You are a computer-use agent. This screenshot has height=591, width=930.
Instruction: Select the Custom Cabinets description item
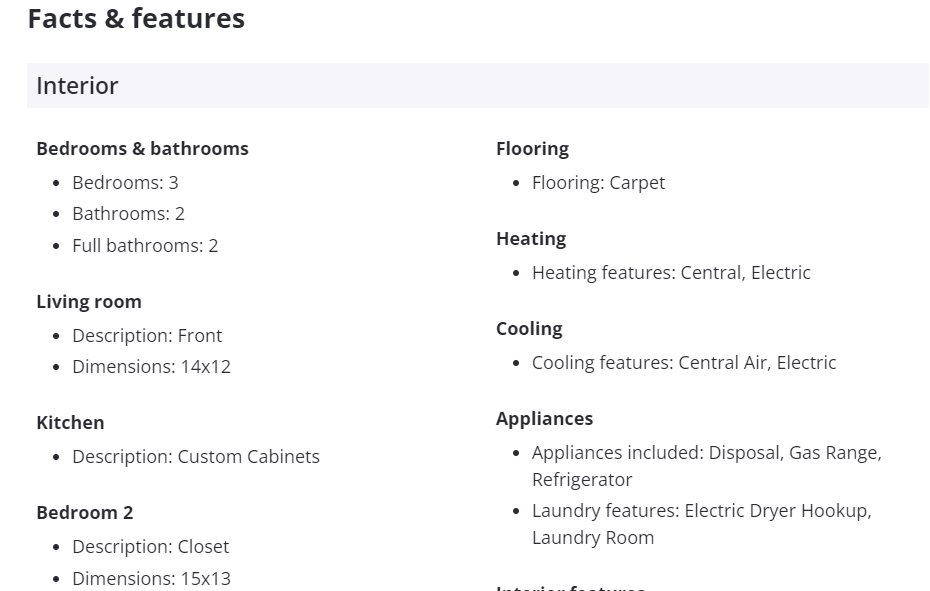(x=196, y=457)
